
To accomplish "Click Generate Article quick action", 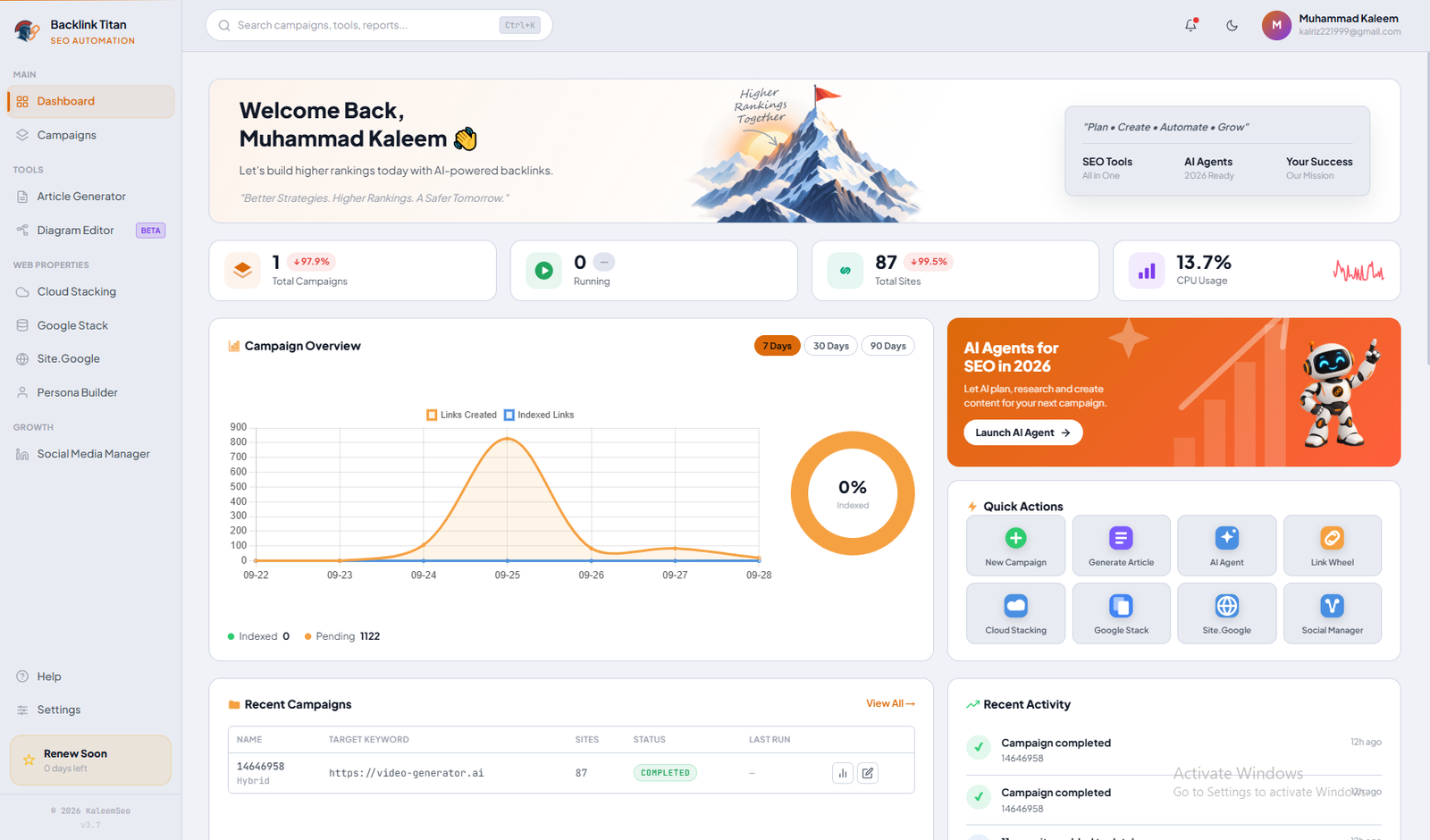I will (x=1121, y=545).
